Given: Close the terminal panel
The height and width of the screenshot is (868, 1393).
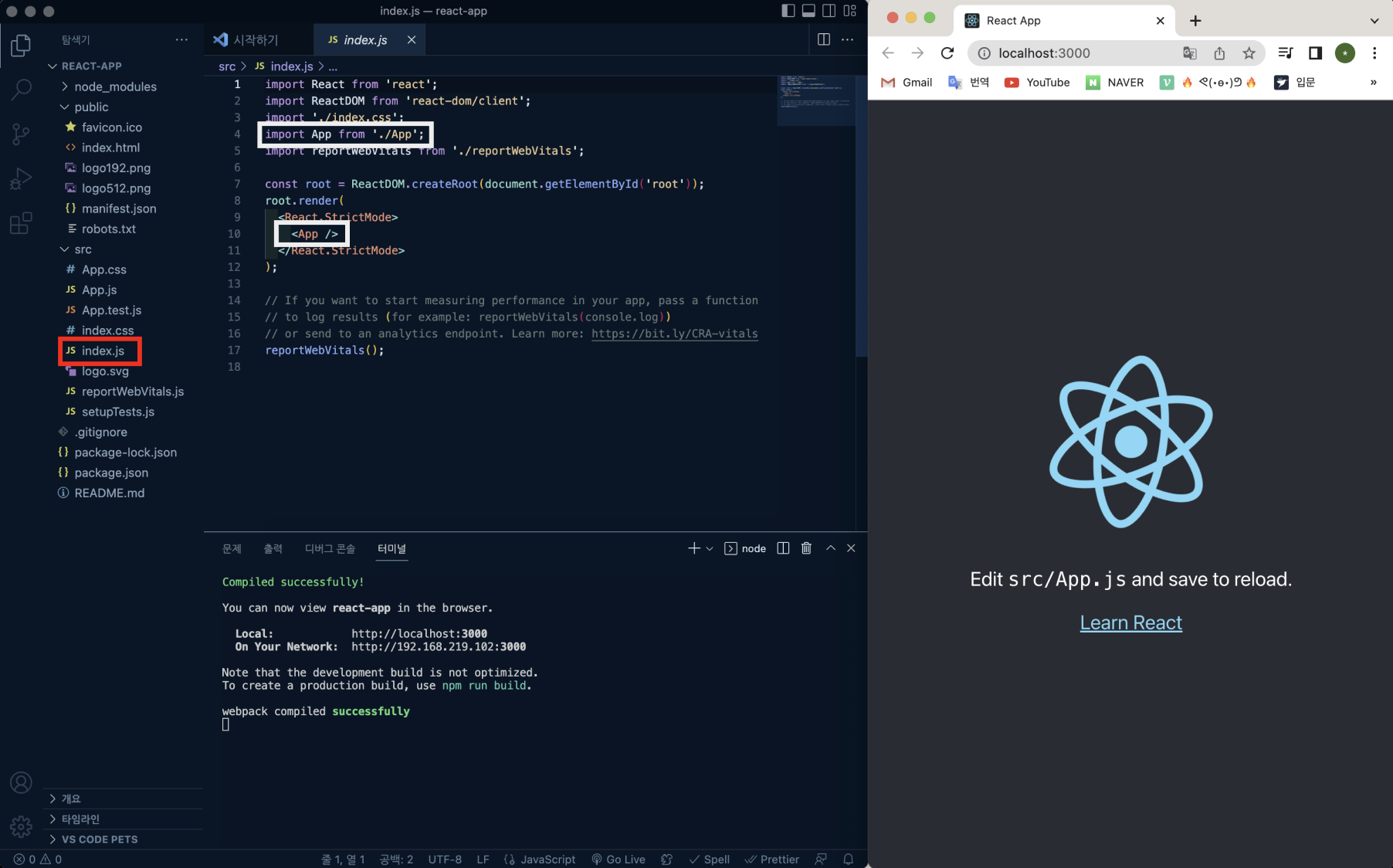Looking at the screenshot, I should point(851,548).
